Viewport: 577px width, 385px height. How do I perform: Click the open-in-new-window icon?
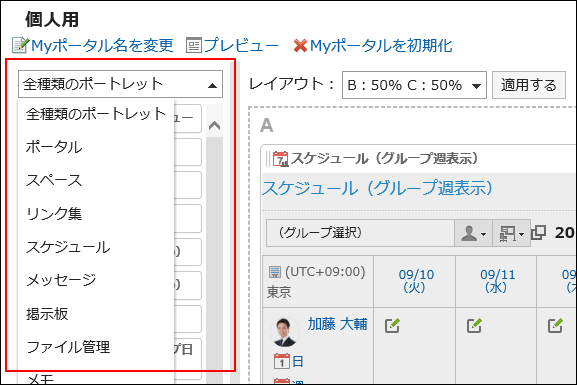pyautogui.click(x=539, y=233)
